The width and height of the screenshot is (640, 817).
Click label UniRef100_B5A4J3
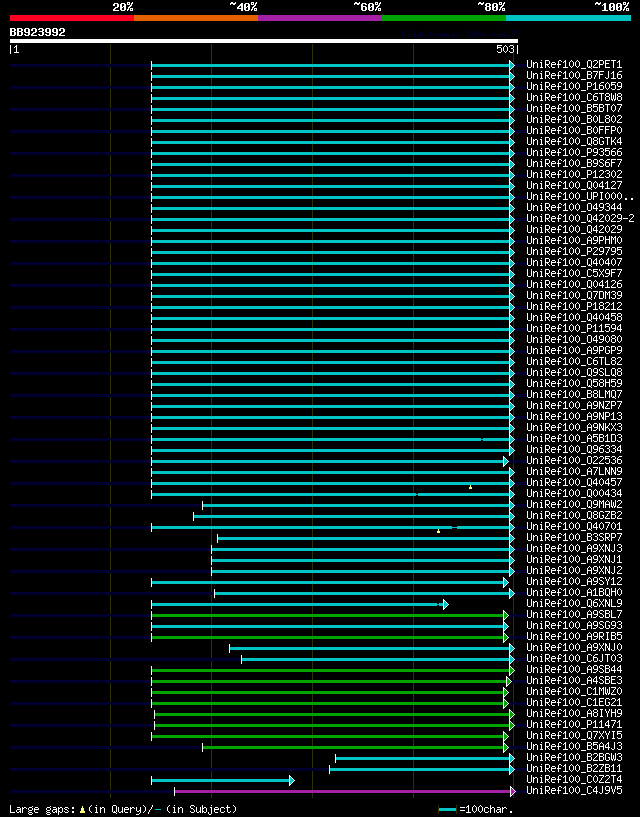[574, 747]
